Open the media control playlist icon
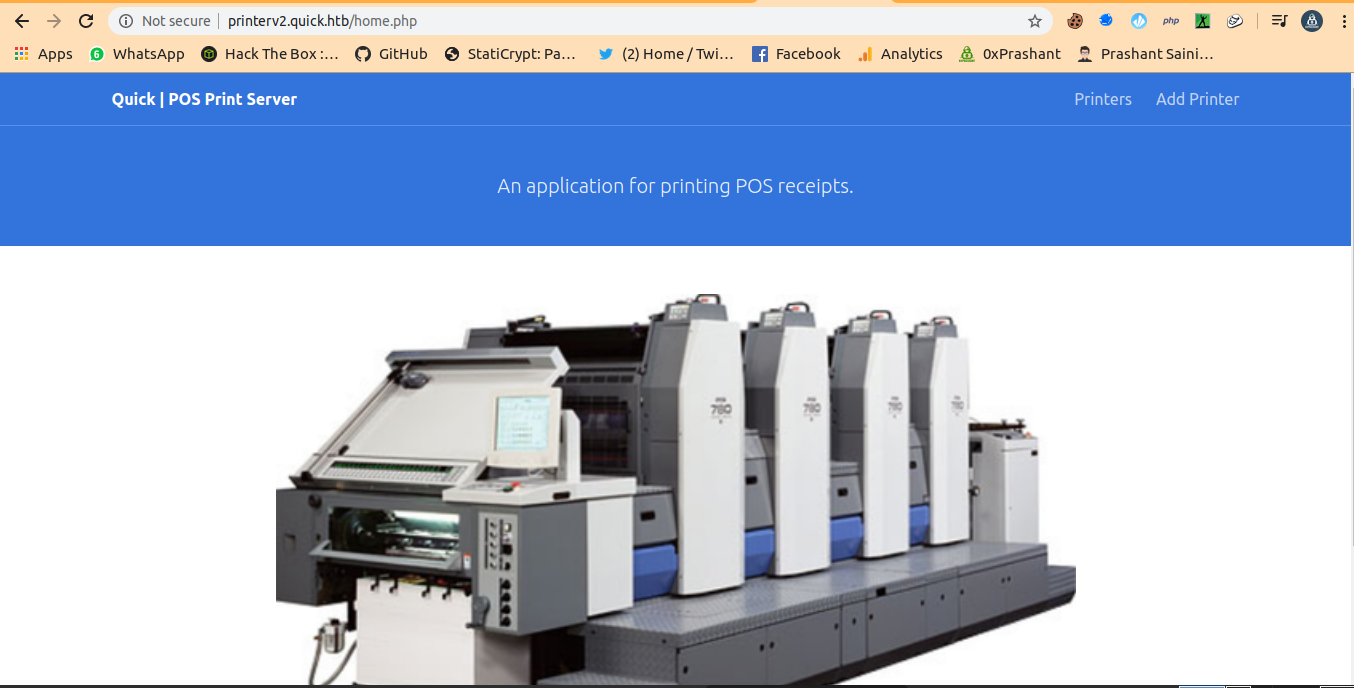1354x688 pixels. pos(1279,21)
